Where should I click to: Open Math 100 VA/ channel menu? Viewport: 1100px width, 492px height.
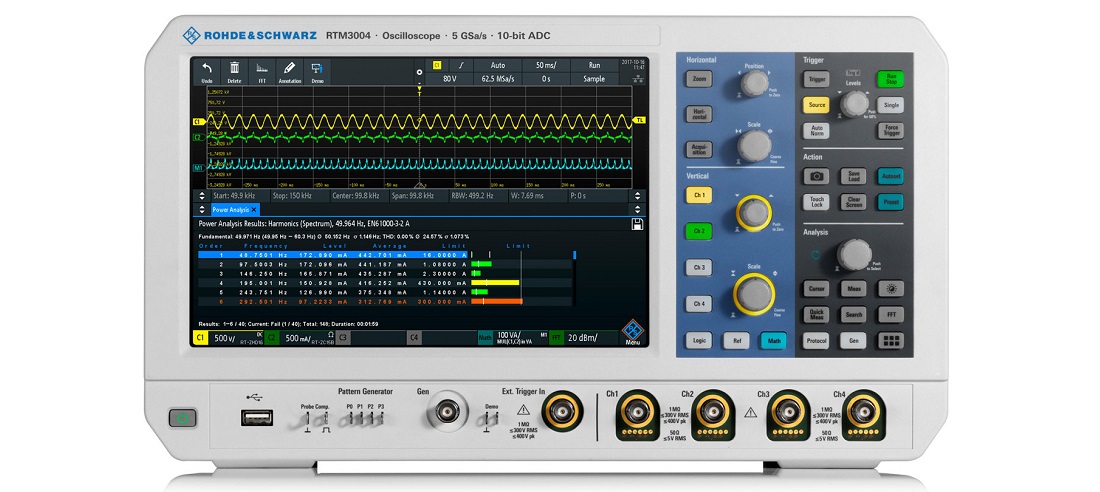tap(511, 338)
